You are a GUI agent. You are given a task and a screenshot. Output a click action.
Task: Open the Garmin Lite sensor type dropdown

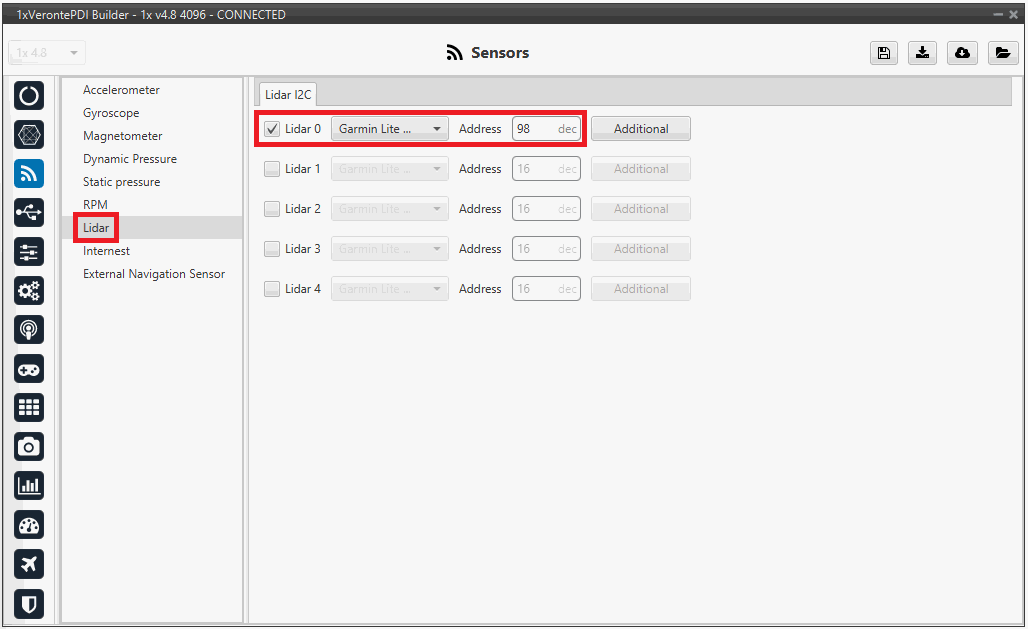point(389,129)
